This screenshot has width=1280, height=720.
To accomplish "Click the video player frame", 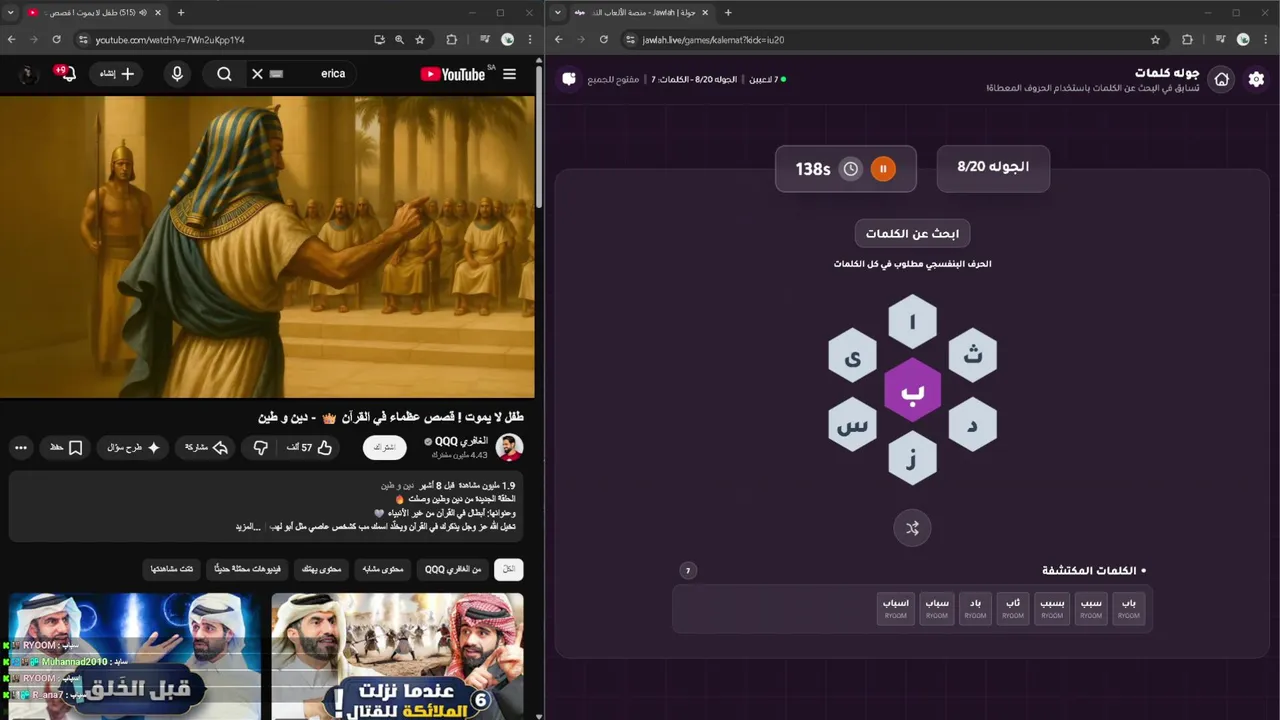I will (267, 247).
